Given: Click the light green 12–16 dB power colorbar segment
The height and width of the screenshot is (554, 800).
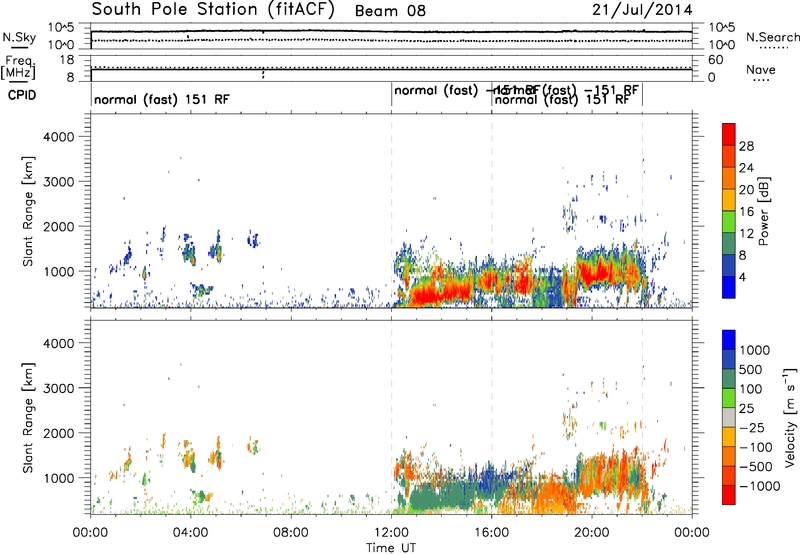Looking at the screenshot, I should pyautogui.click(x=729, y=222).
